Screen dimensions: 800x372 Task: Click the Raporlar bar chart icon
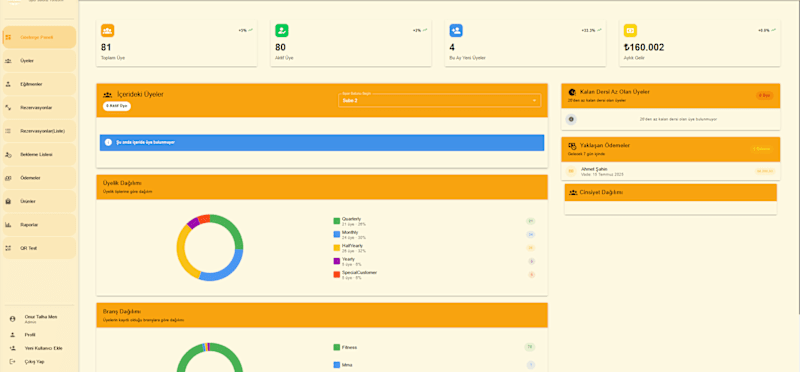pos(8,225)
